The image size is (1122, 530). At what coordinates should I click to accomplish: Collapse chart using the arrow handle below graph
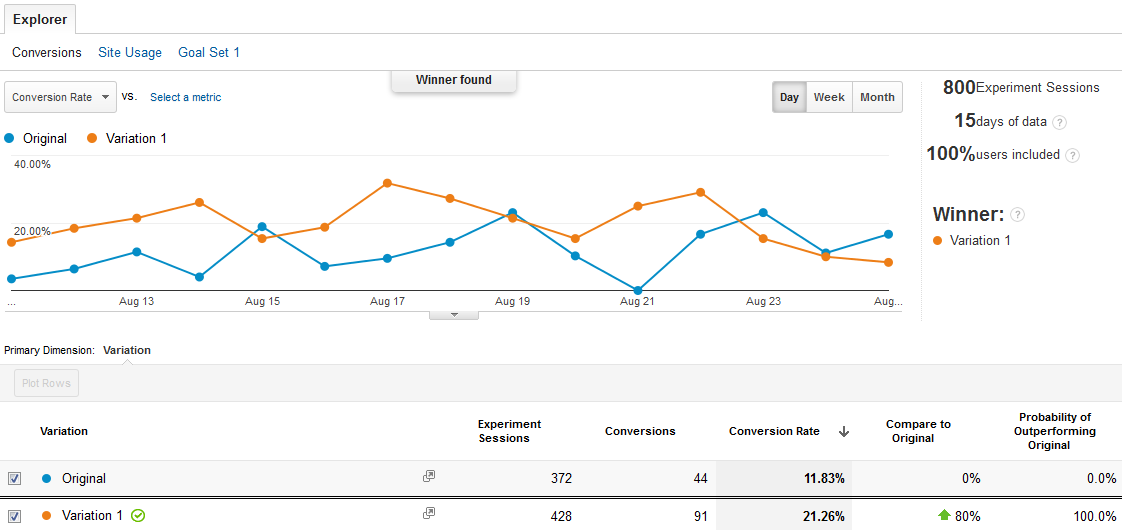(x=453, y=315)
